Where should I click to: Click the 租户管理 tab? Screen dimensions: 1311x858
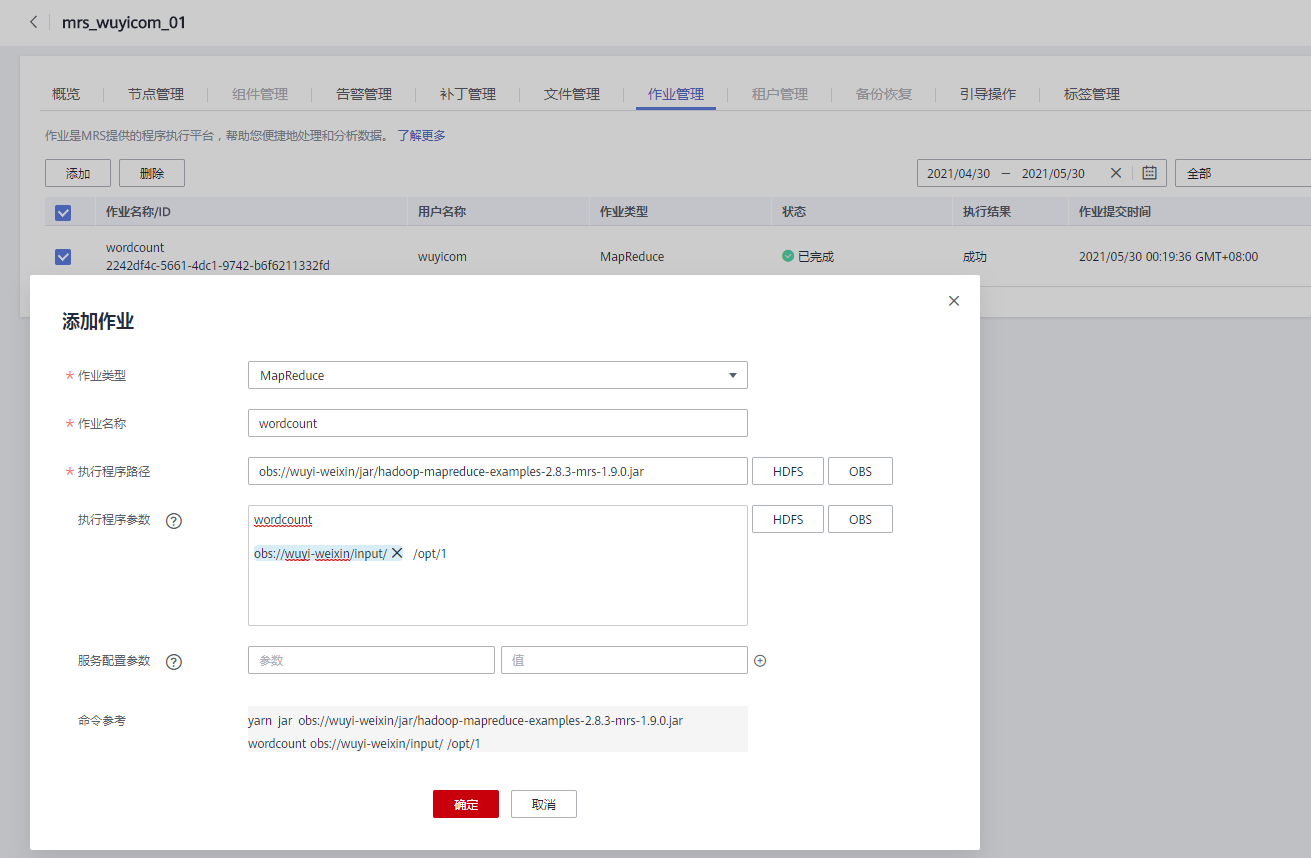[780, 94]
